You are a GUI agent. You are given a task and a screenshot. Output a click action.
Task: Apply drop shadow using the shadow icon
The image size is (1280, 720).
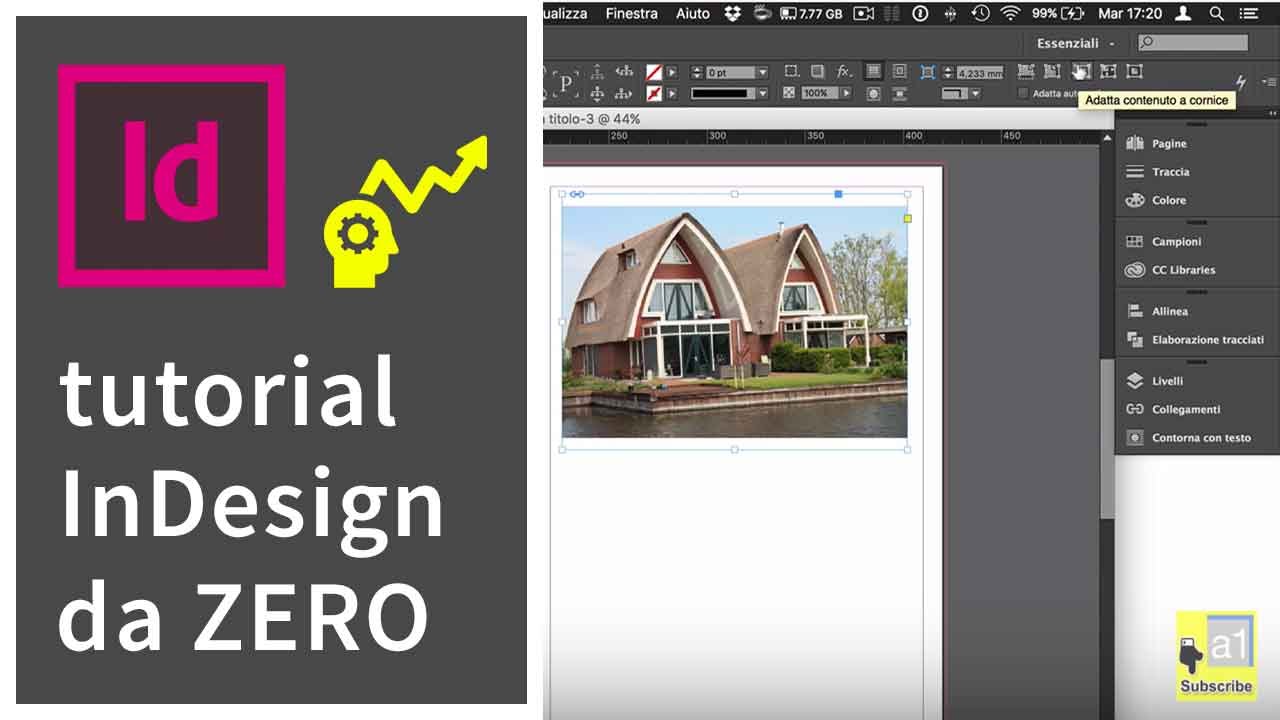[x=817, y=71]
